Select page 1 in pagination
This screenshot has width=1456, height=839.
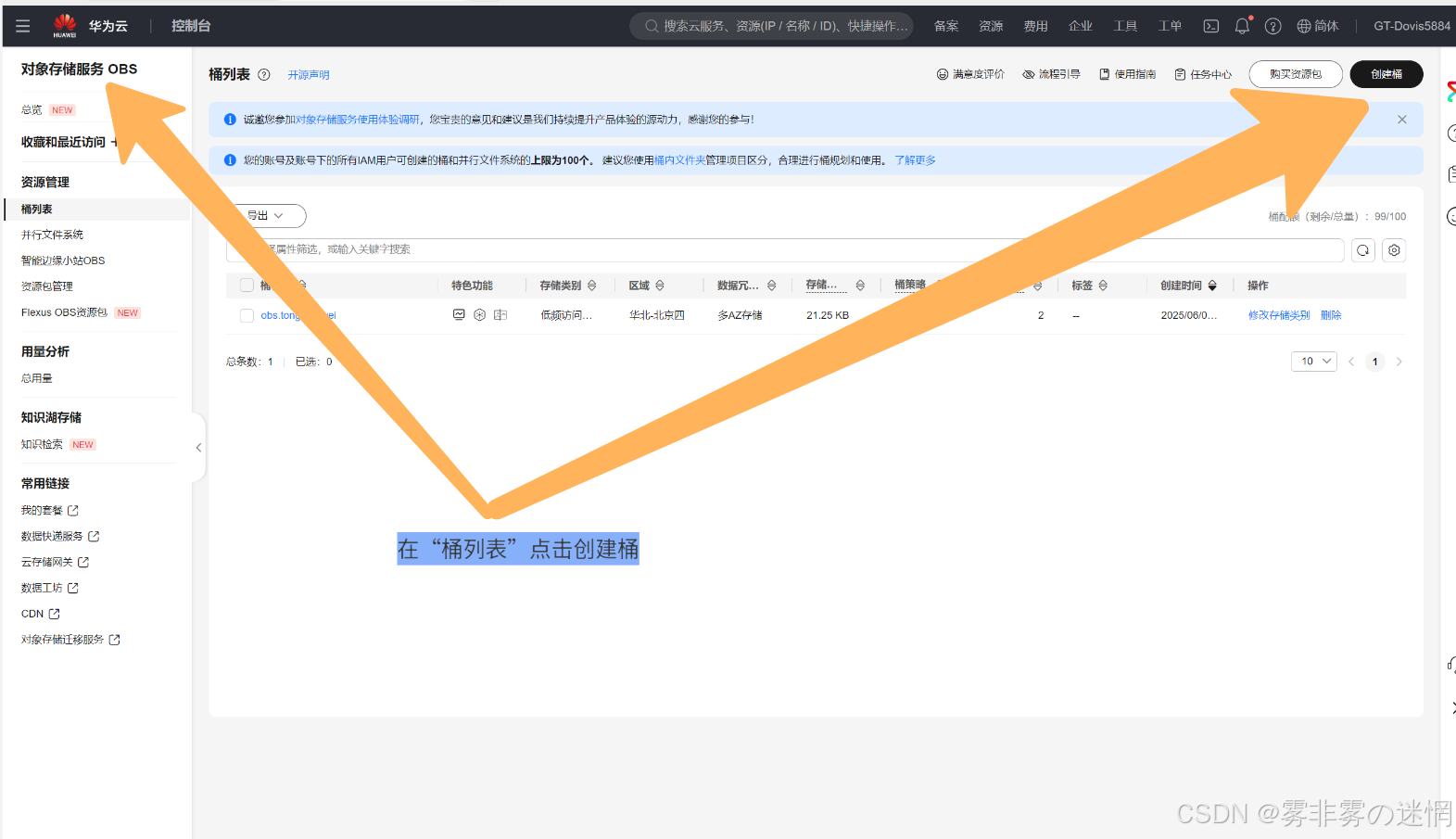coord(1375,362)
